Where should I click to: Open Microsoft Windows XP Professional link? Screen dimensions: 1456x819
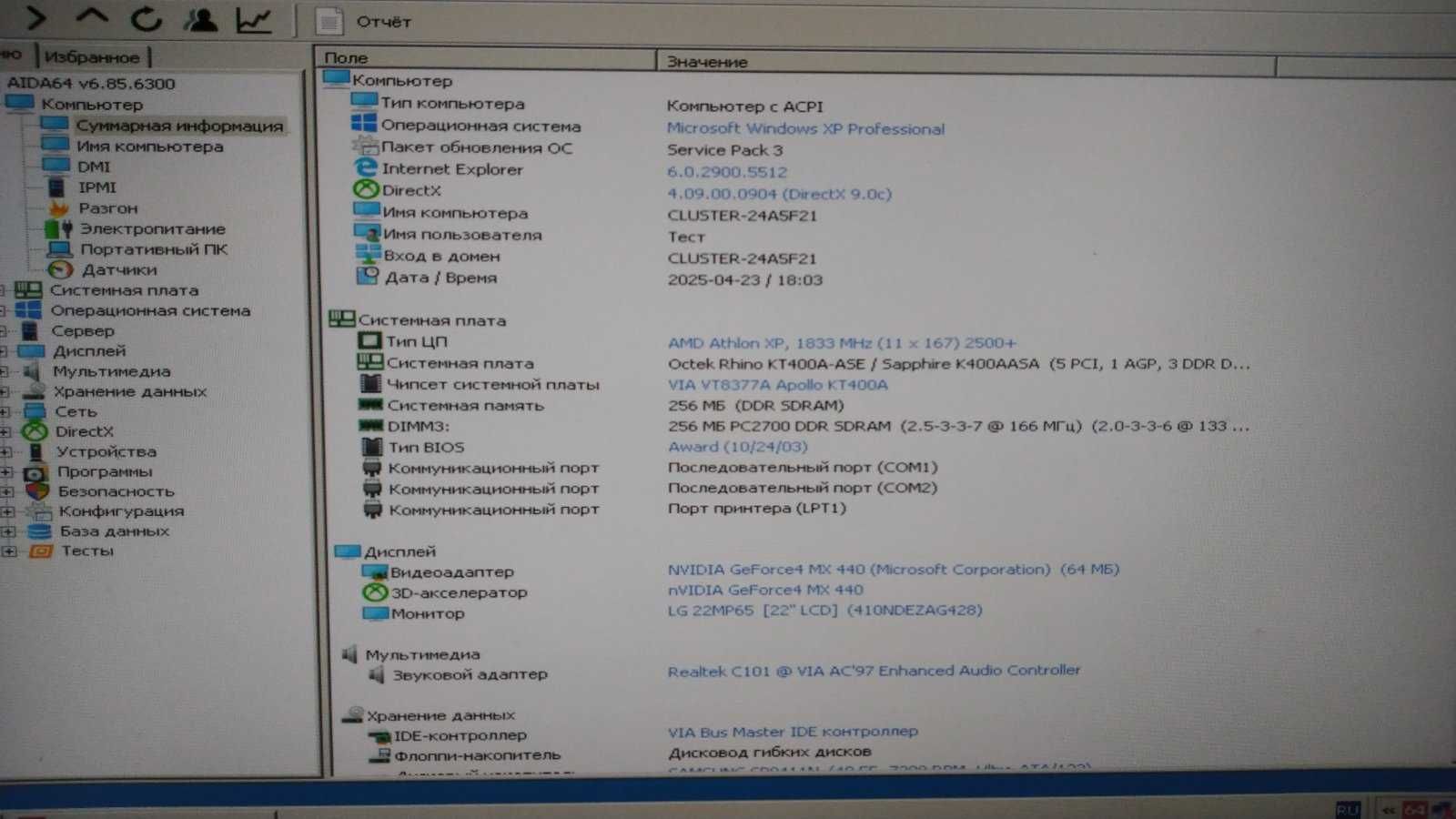click(805, 129)
